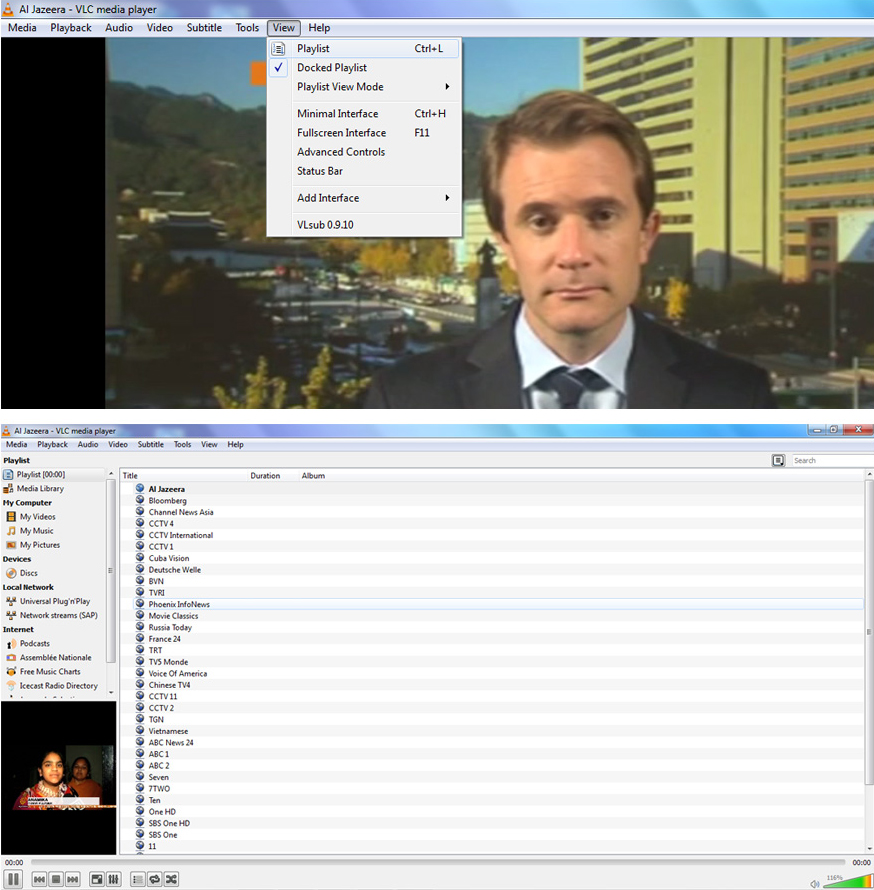Screen dimensions: 874x890
Task: Sort playlist by Duration column header
Action: click(273, 476)
